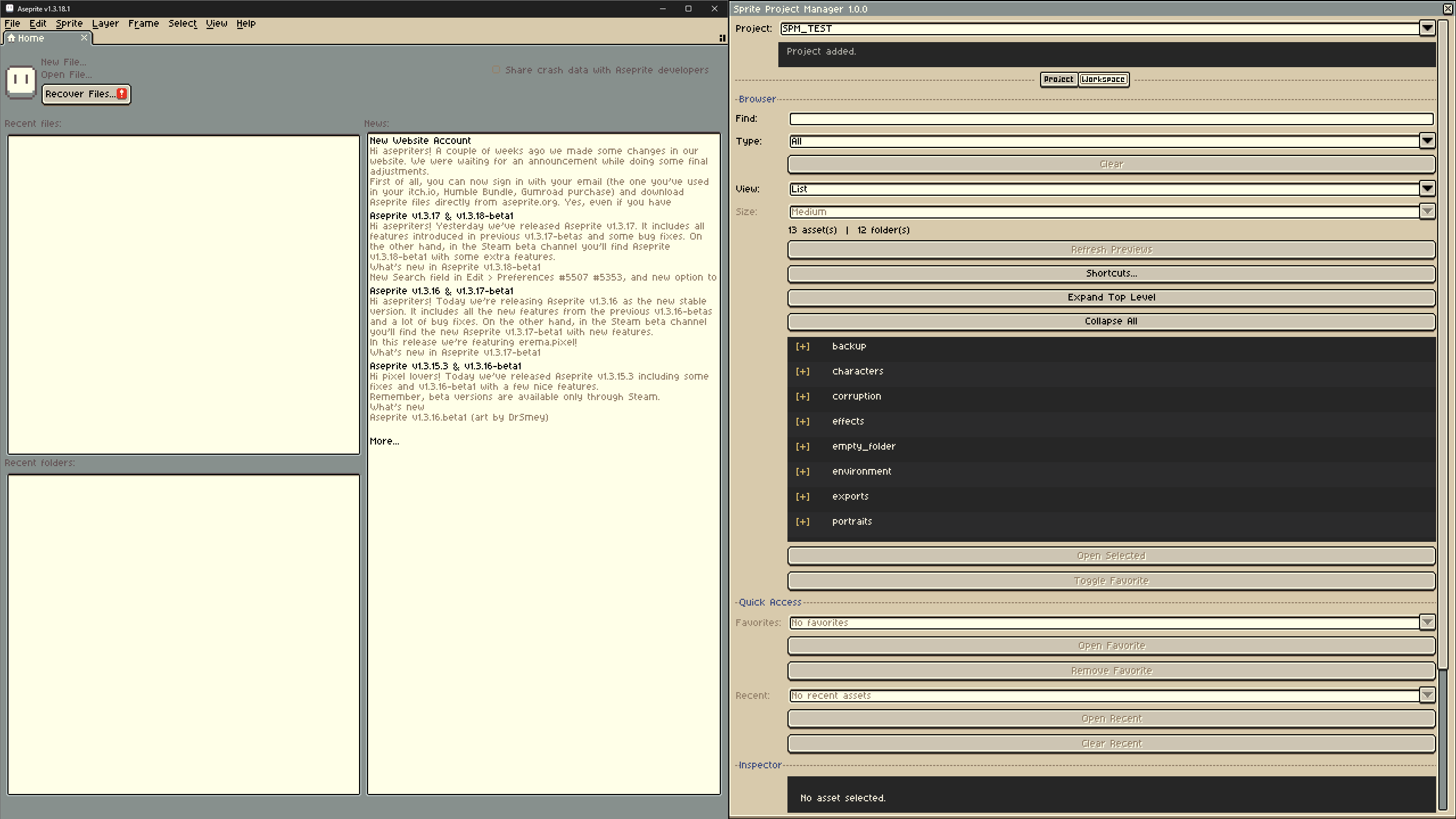Expand the portraits folder

click(x=802, y=522)
